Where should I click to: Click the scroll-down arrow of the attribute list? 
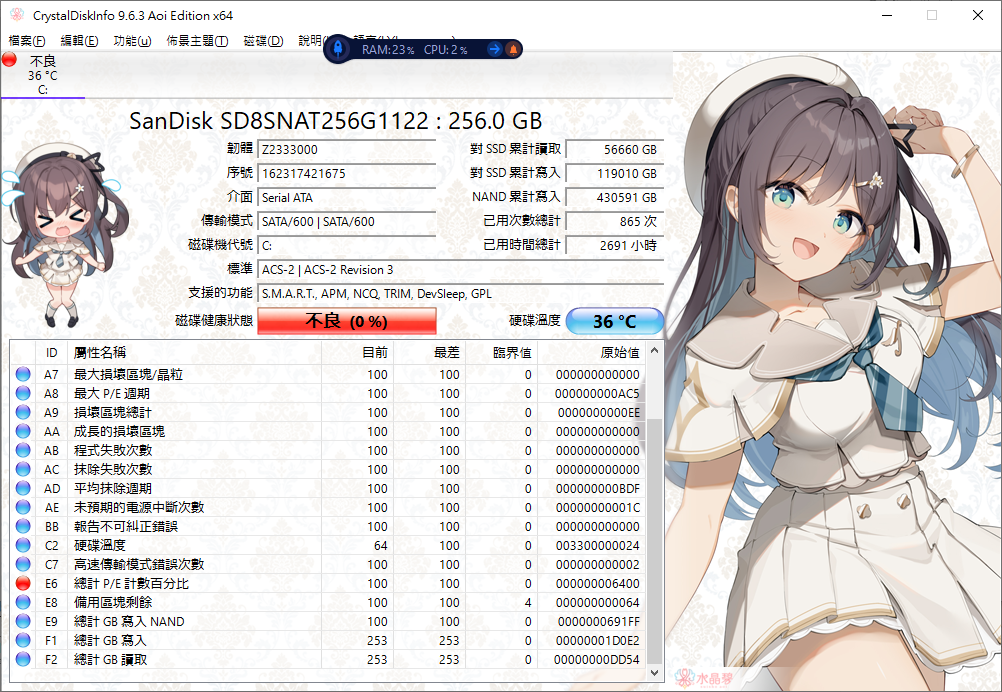click(654, 673)
